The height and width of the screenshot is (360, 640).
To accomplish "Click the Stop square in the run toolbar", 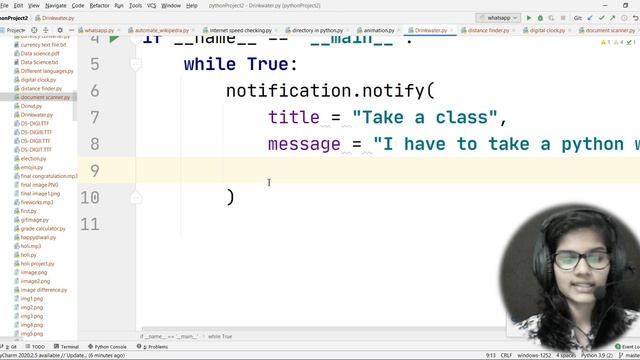I will (x=563, y=18).
